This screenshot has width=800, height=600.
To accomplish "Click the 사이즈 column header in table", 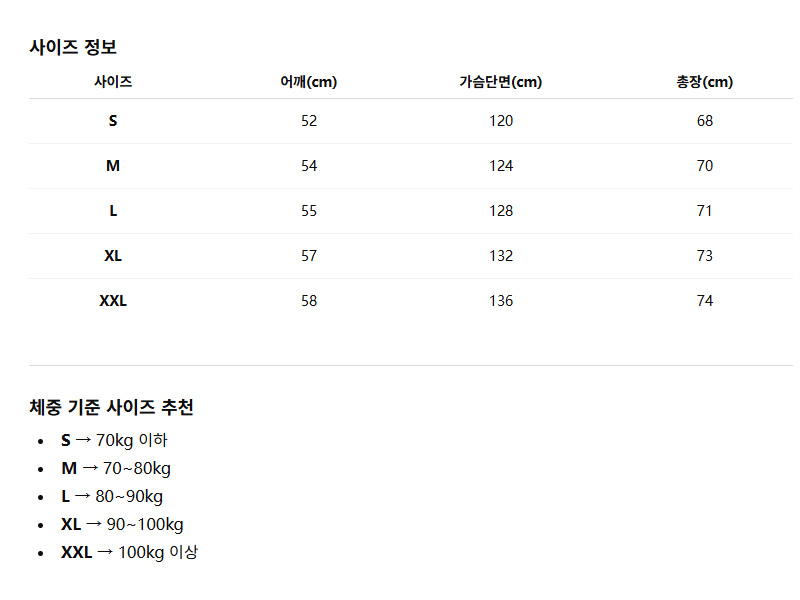I will pos(113,82).
